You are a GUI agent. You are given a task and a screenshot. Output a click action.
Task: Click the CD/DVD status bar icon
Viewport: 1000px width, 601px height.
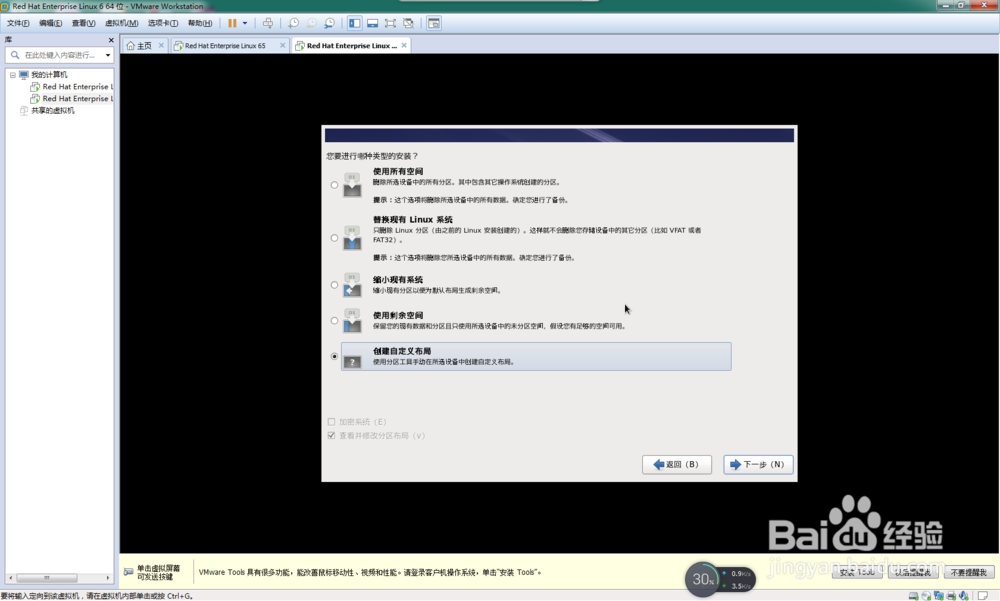[x=926, y=596]
